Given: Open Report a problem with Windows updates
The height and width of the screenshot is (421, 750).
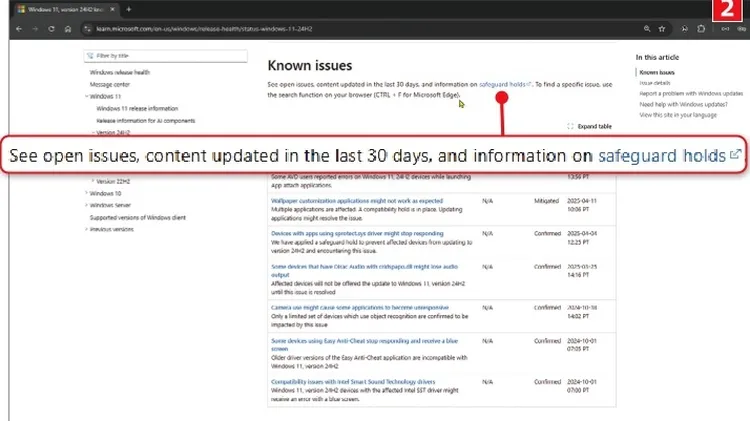Looking at the screenshot, I should tap(691, 93).
